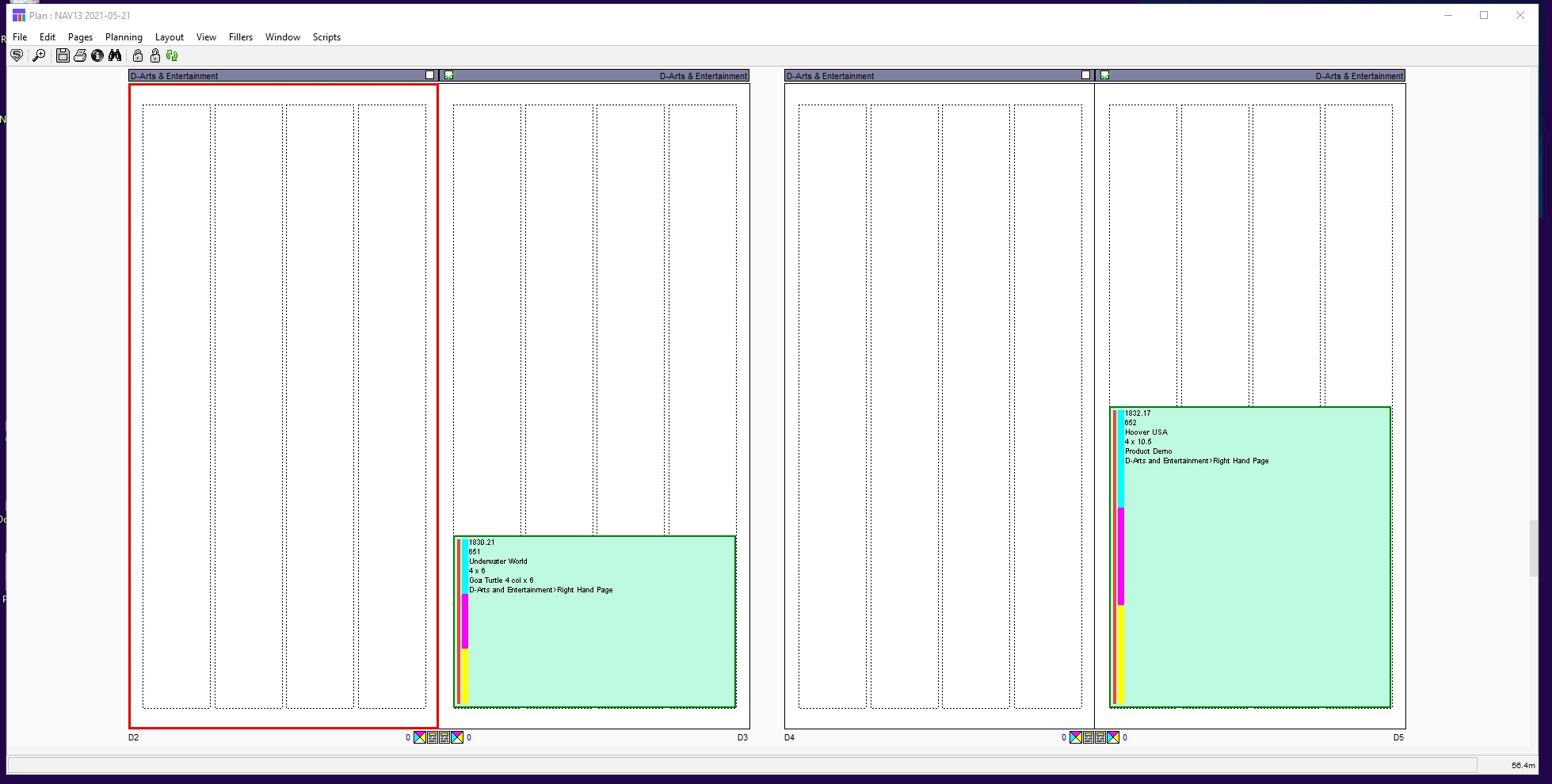Open the Scripts menu
1552x784 pixels.
[x=326, y=37]
